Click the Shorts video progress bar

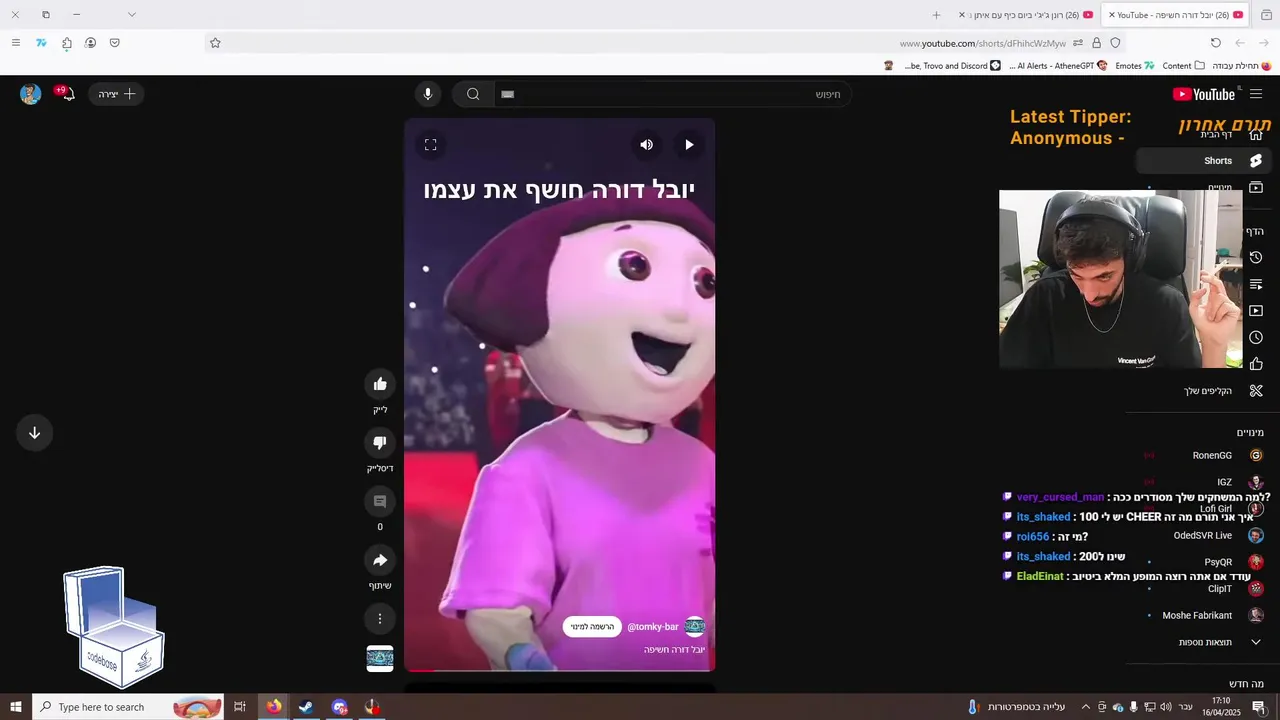pyautogui.click(x=560, y=670)
